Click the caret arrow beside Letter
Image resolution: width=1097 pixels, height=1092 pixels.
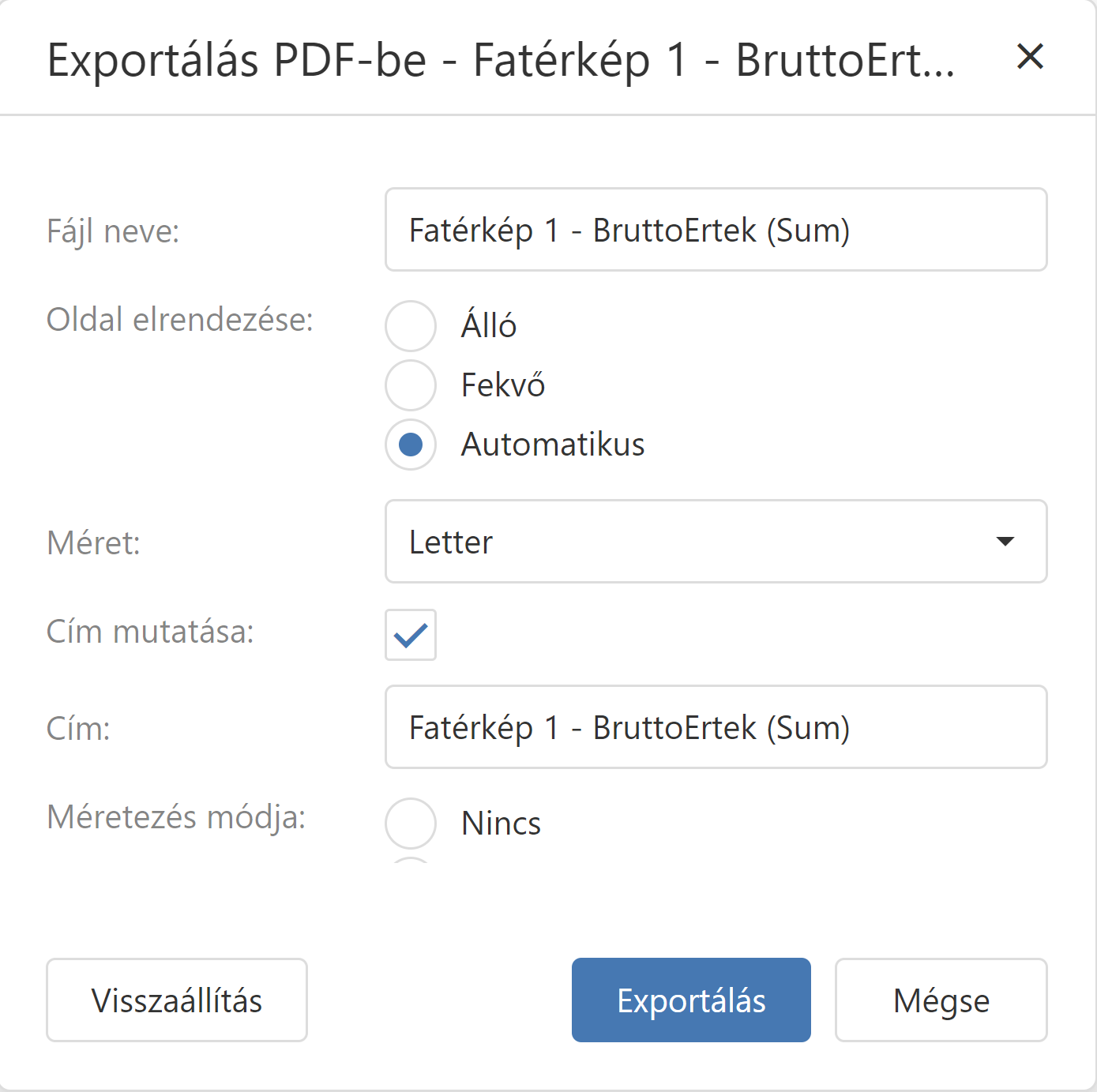[1005, 542]
